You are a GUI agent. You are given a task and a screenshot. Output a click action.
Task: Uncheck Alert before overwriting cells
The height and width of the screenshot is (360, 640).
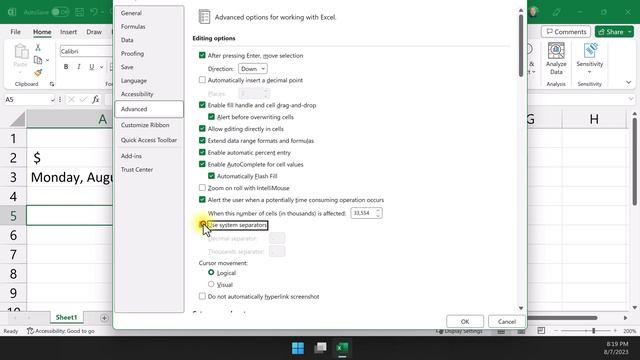point(211,117)
